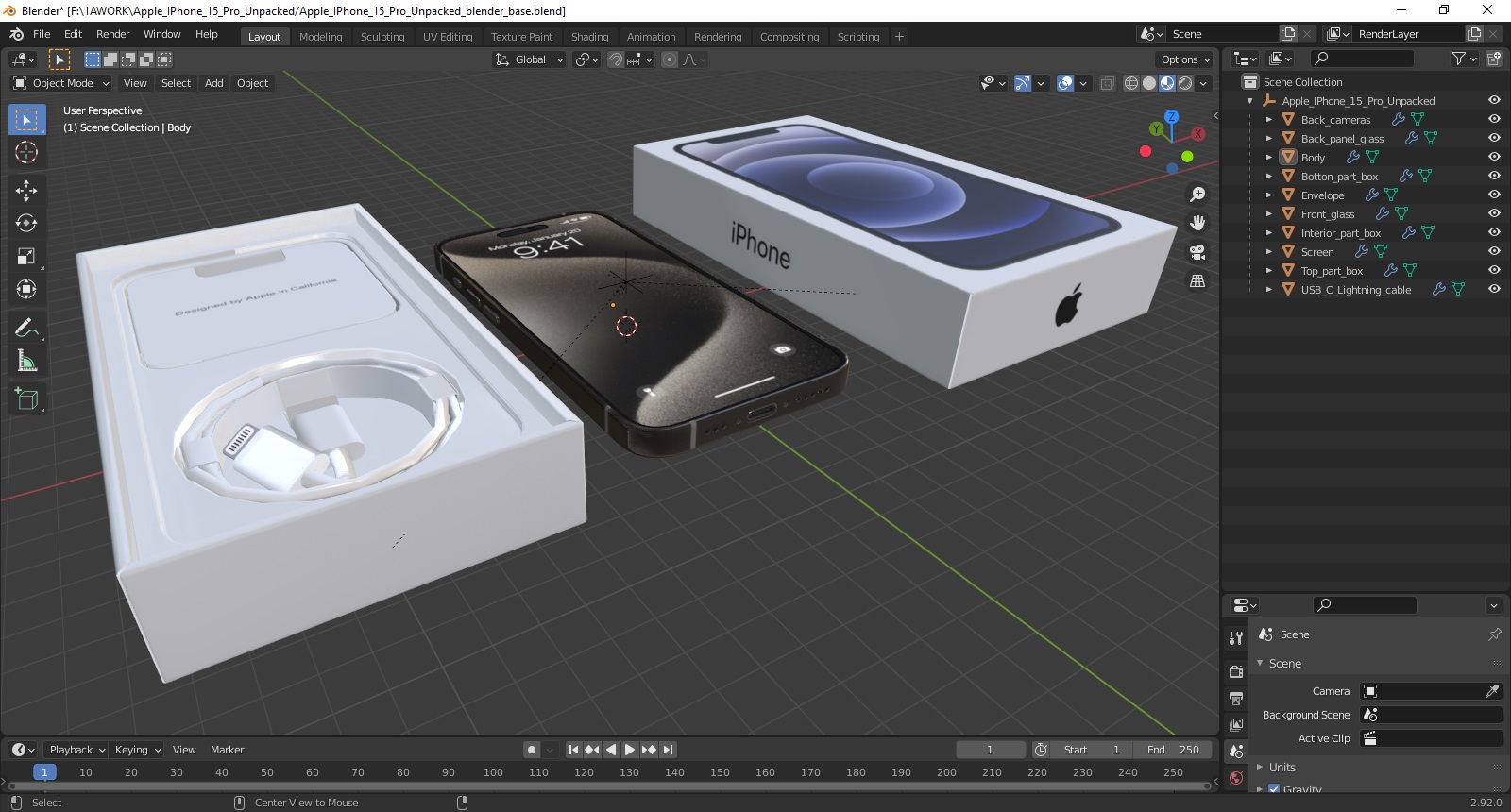Click the eyedropper next to Camera field
Viewport: 1511px width, 812px height.
[1492, 691]
